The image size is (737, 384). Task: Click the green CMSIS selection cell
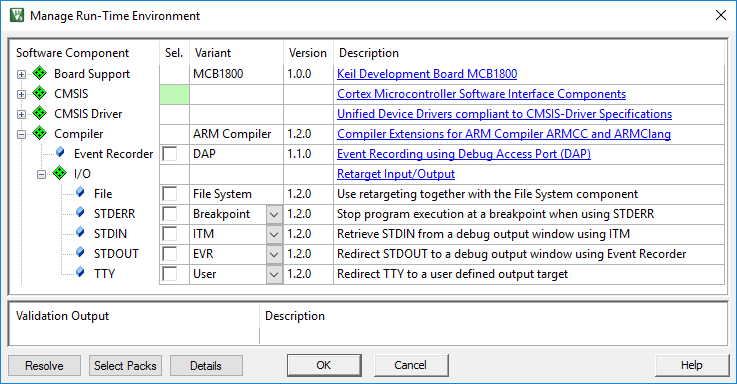(174, 94)
